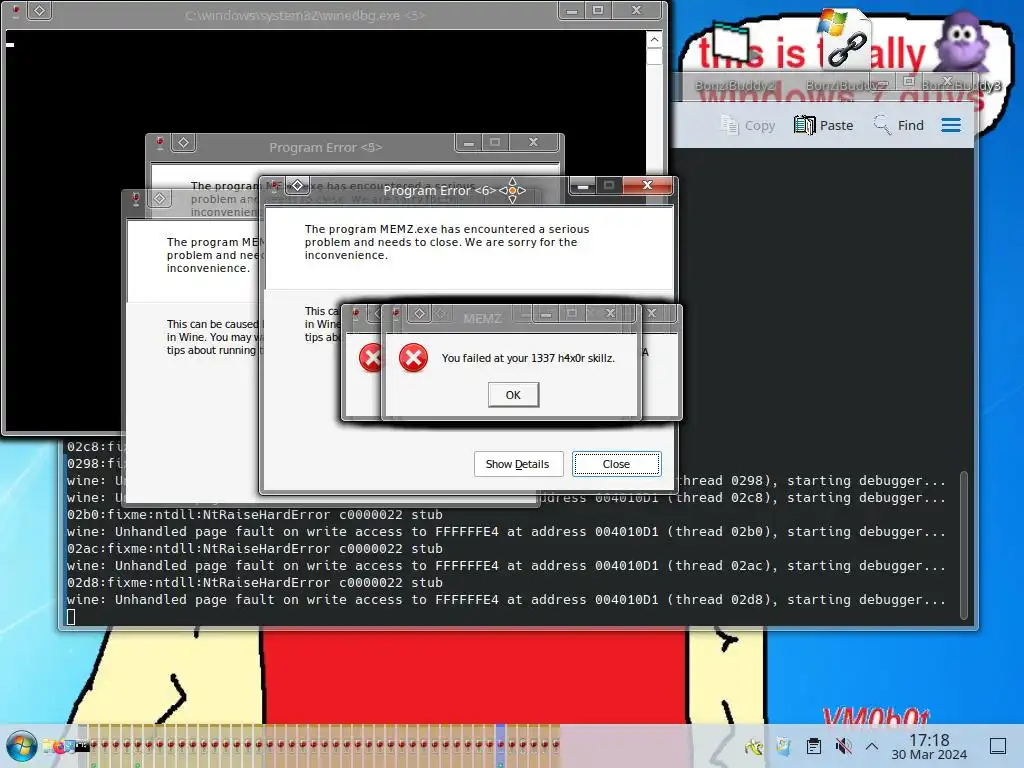Open the window menu button of the leftmost Program Error window

click(x=160, y=199)
